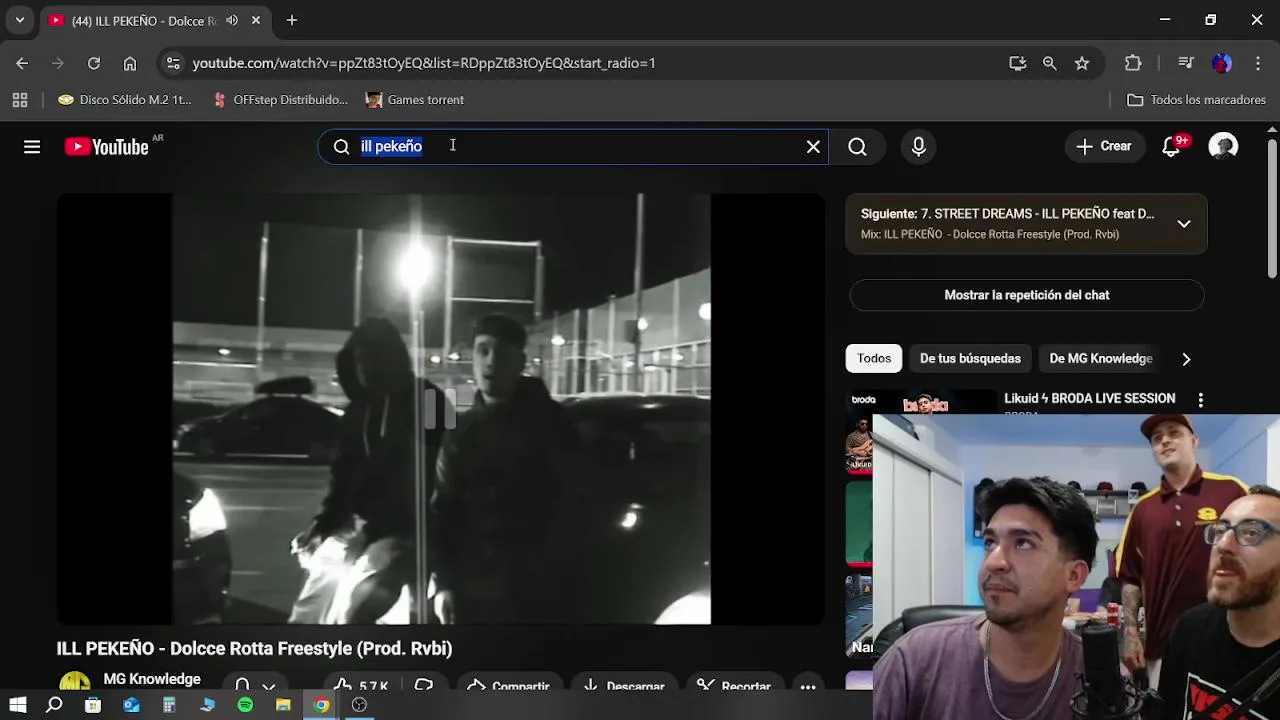Screen dimensions: 1280x720
Task: Run the YouTube search with magnifier button
Action: pos(857,147)
